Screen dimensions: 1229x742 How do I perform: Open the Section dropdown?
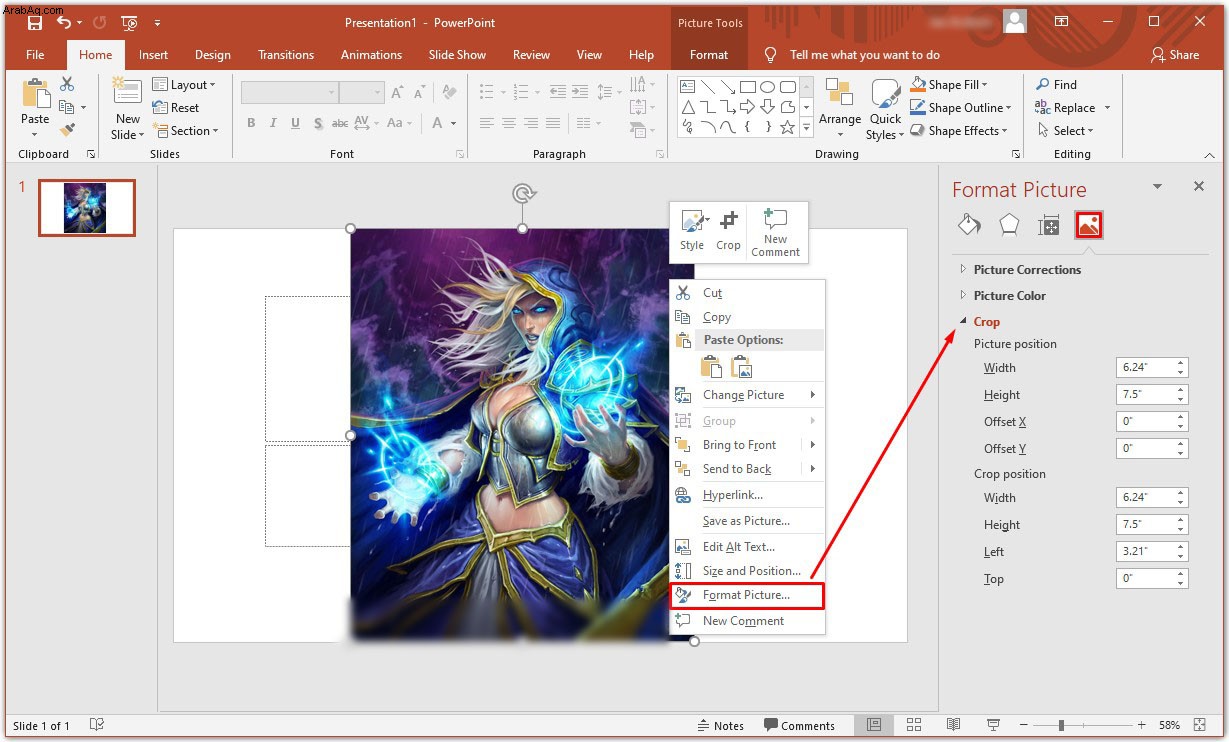[x=185, y=131]
